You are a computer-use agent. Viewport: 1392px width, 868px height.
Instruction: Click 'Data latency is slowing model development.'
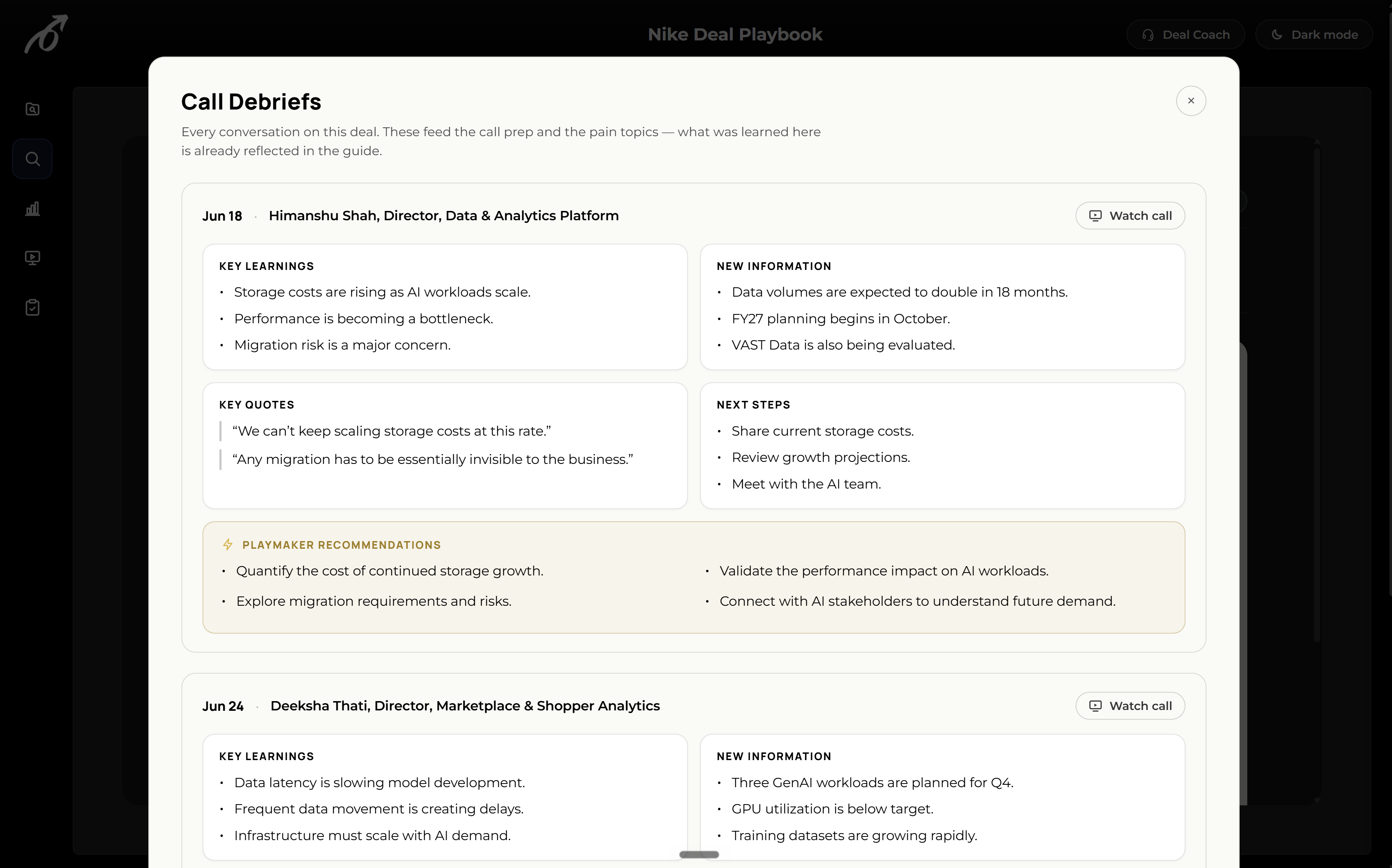[x=380, y=782]
